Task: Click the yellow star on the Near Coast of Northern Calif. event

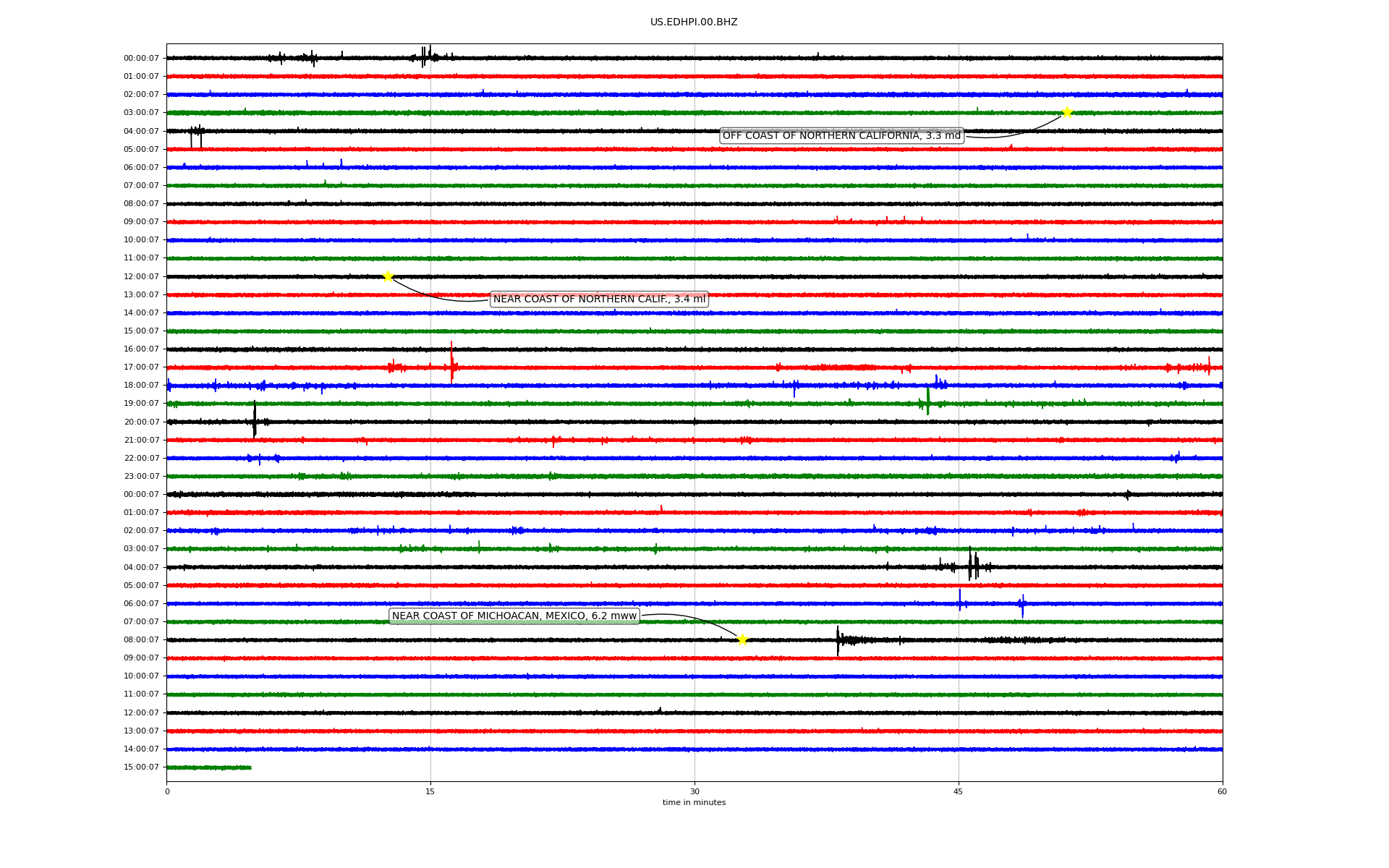Action: click(x=388, y=276)
